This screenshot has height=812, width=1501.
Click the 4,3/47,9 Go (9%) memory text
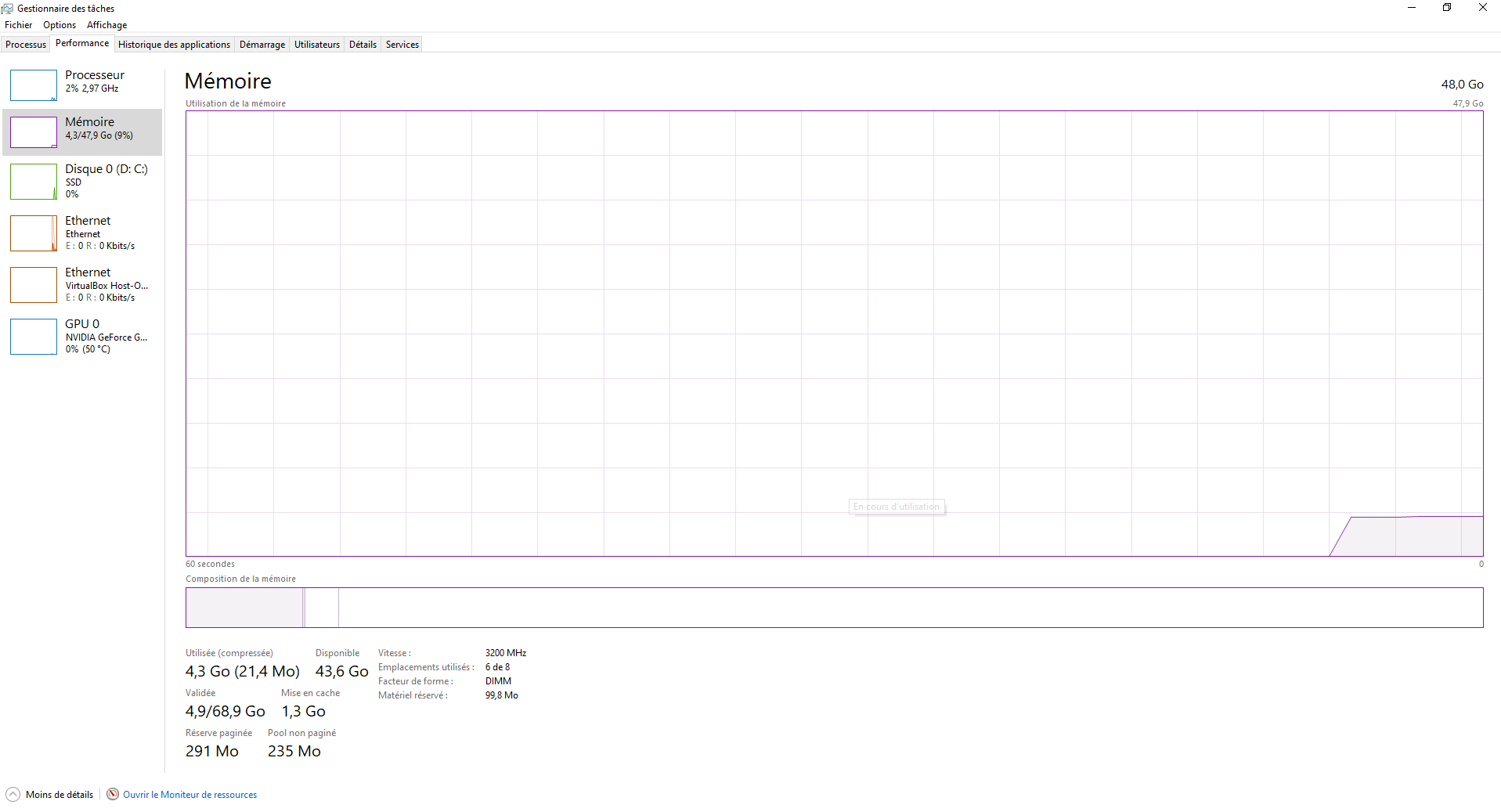[x=99, y=135]
